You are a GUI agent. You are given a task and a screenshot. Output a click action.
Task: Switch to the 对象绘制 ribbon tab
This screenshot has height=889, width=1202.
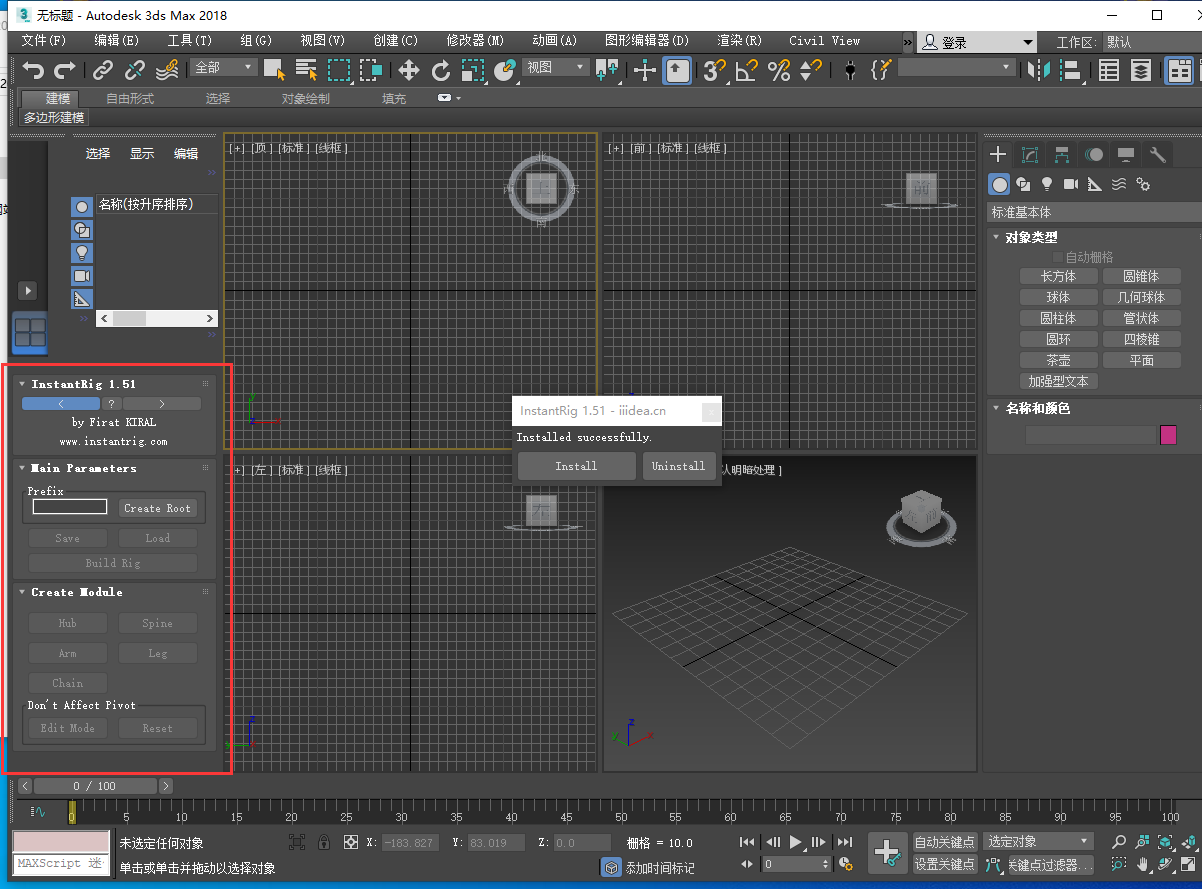305,98
